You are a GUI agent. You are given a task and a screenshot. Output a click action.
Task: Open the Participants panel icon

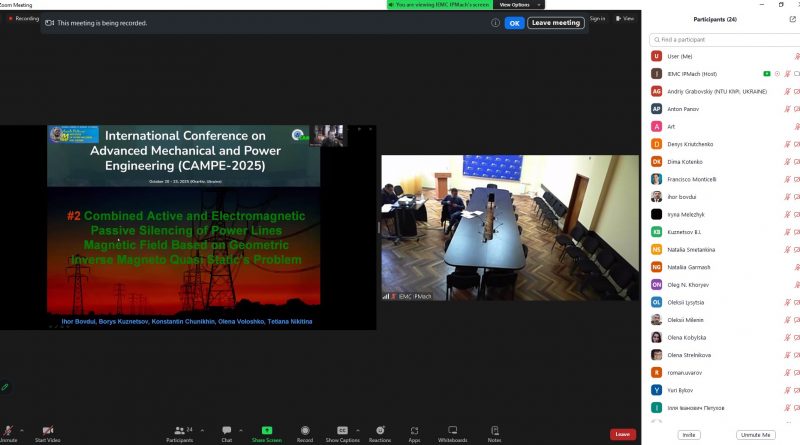179,430
